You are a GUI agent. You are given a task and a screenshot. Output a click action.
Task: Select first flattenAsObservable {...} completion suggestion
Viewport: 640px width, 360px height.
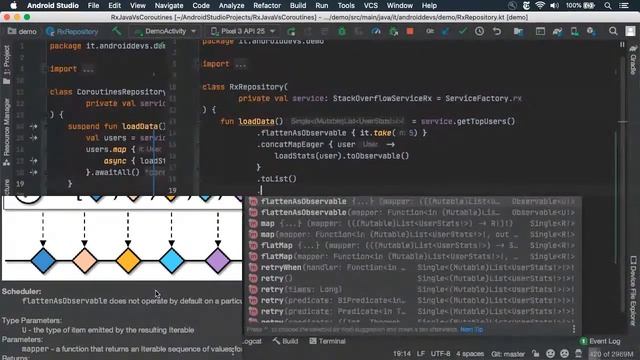[412, 201]
